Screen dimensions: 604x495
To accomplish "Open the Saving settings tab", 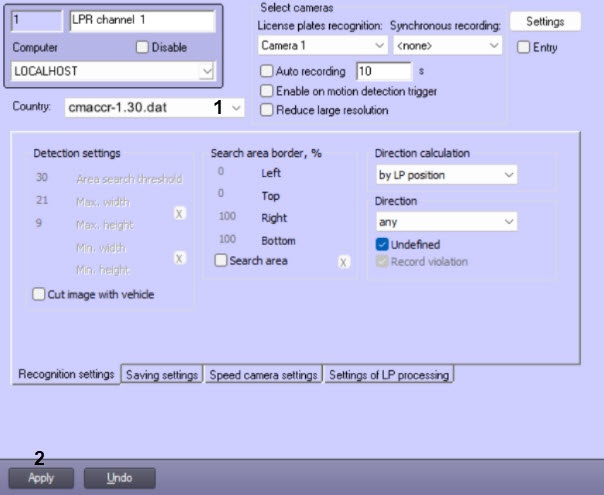I will point(162,375).
